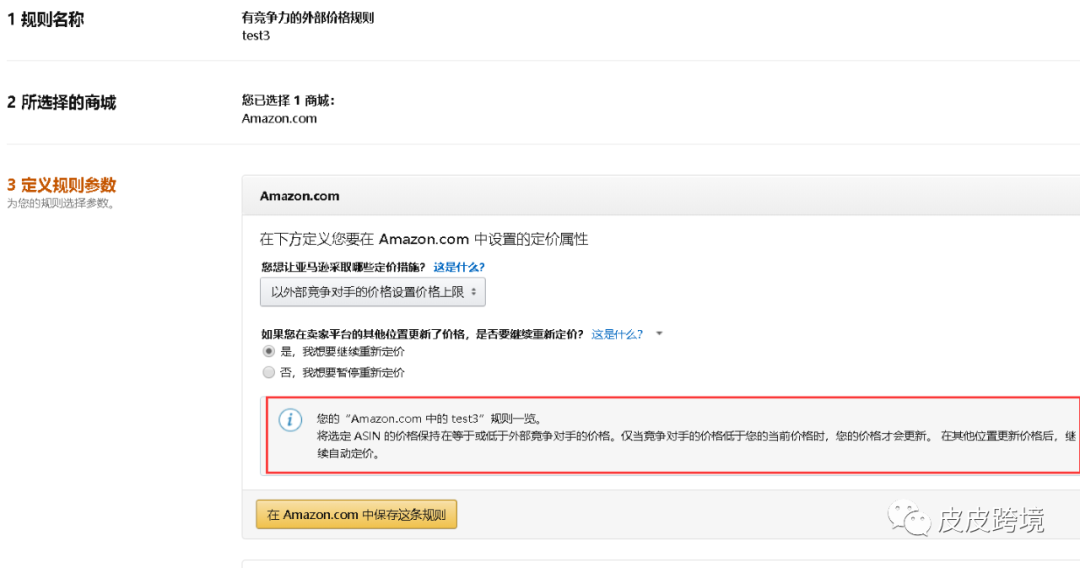
Task: Select '否,我想要暂停重新定价' radio button
Action: (268, 372)
